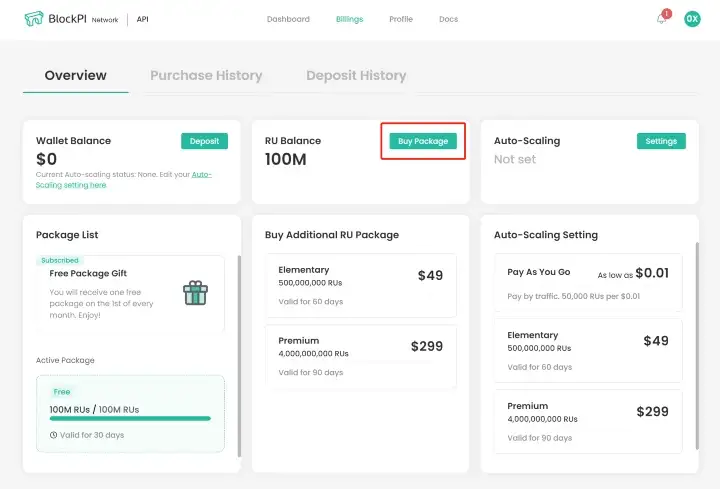720x489 pixels.
Task: Choose Pay As You Go auto-scaling option
Action: [x=588, y=283]
